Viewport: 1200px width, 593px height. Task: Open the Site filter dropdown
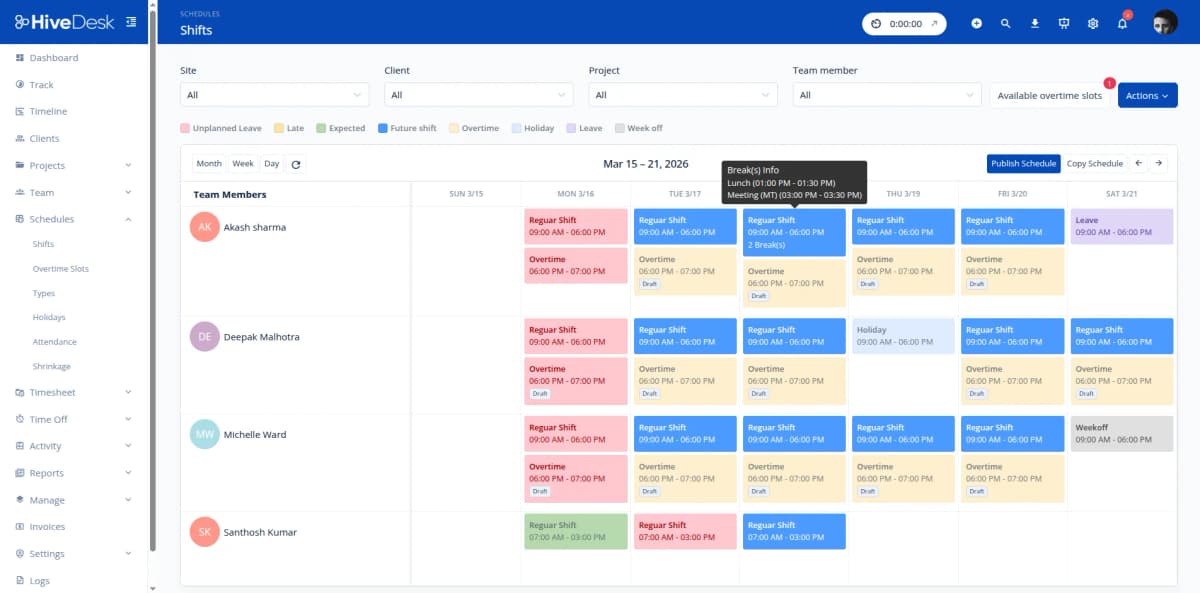pos(274,93)
